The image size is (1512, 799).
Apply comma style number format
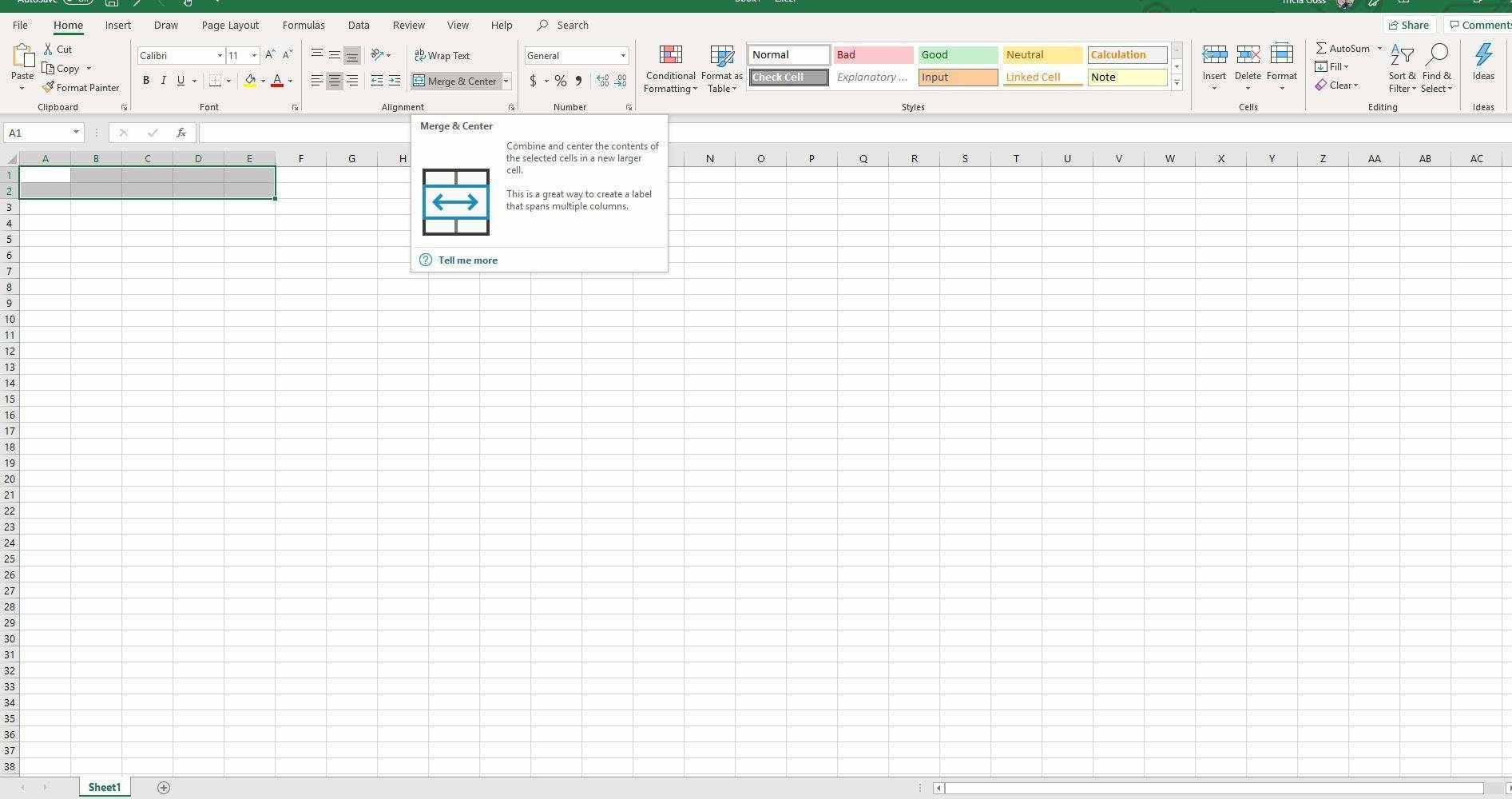[x=578, y=81]
